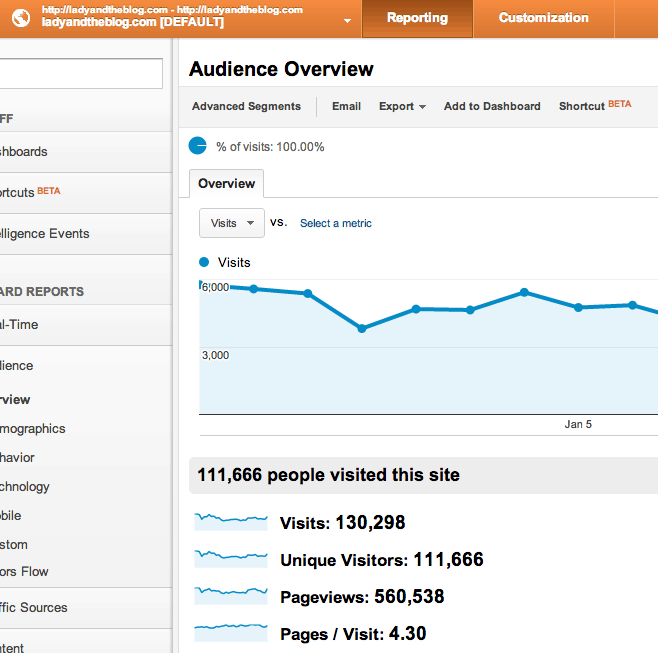Click the Pages / Visit sparkline chart
The height and width of the screenshot is (653, 658).
pyautogui.click(x=232, y=632)
